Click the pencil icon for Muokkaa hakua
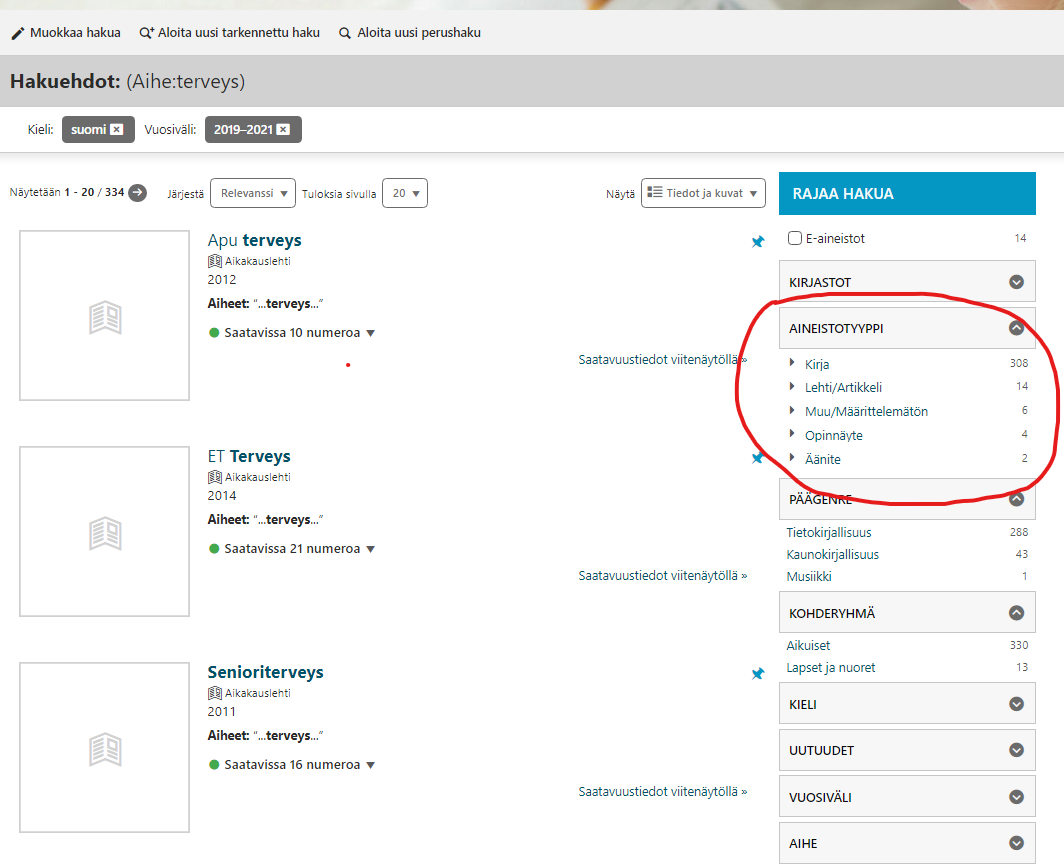 (17, 33)
